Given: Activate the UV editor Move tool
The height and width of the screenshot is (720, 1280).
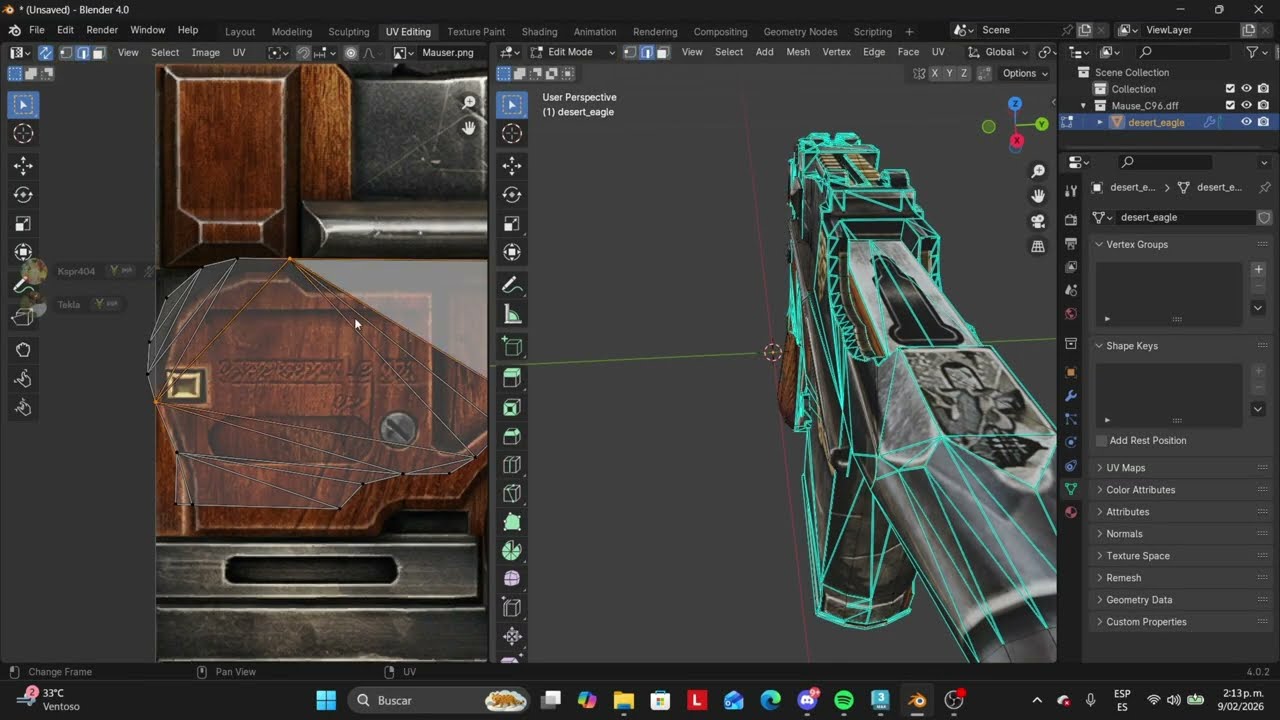Looking at the screenshot, I should pos(23,166).
